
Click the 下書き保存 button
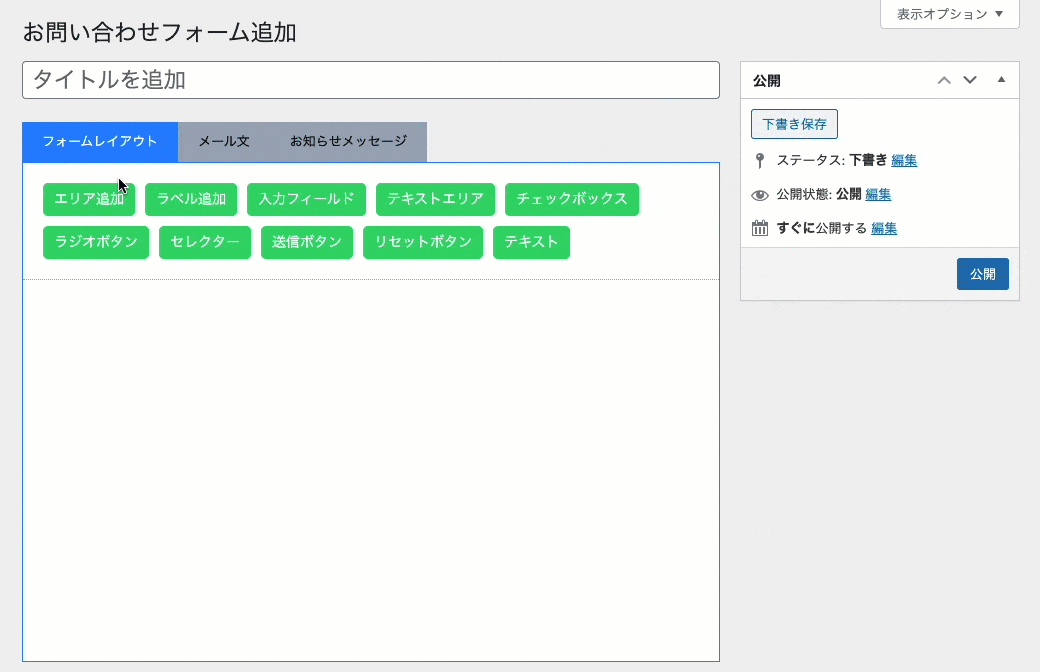click(x=794, y=124)
